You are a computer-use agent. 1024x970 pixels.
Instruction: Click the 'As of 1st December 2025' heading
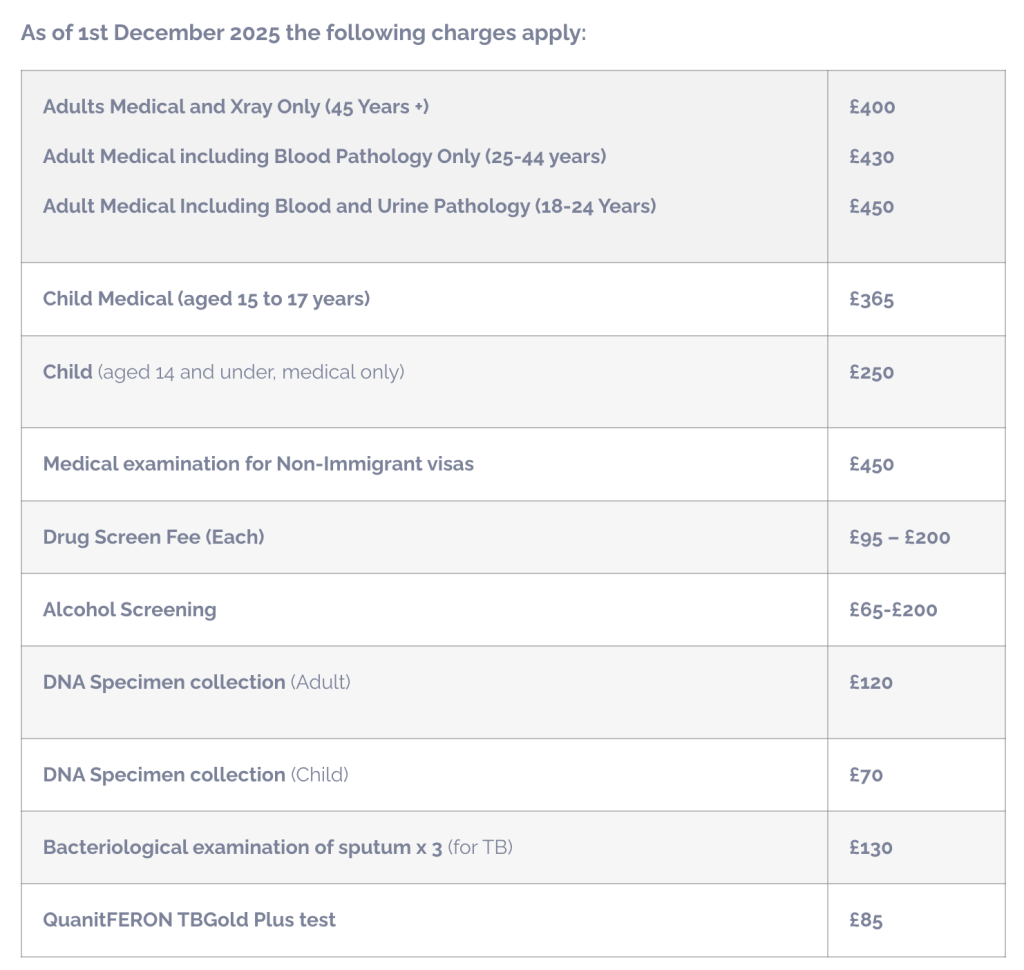pos(303,32)
